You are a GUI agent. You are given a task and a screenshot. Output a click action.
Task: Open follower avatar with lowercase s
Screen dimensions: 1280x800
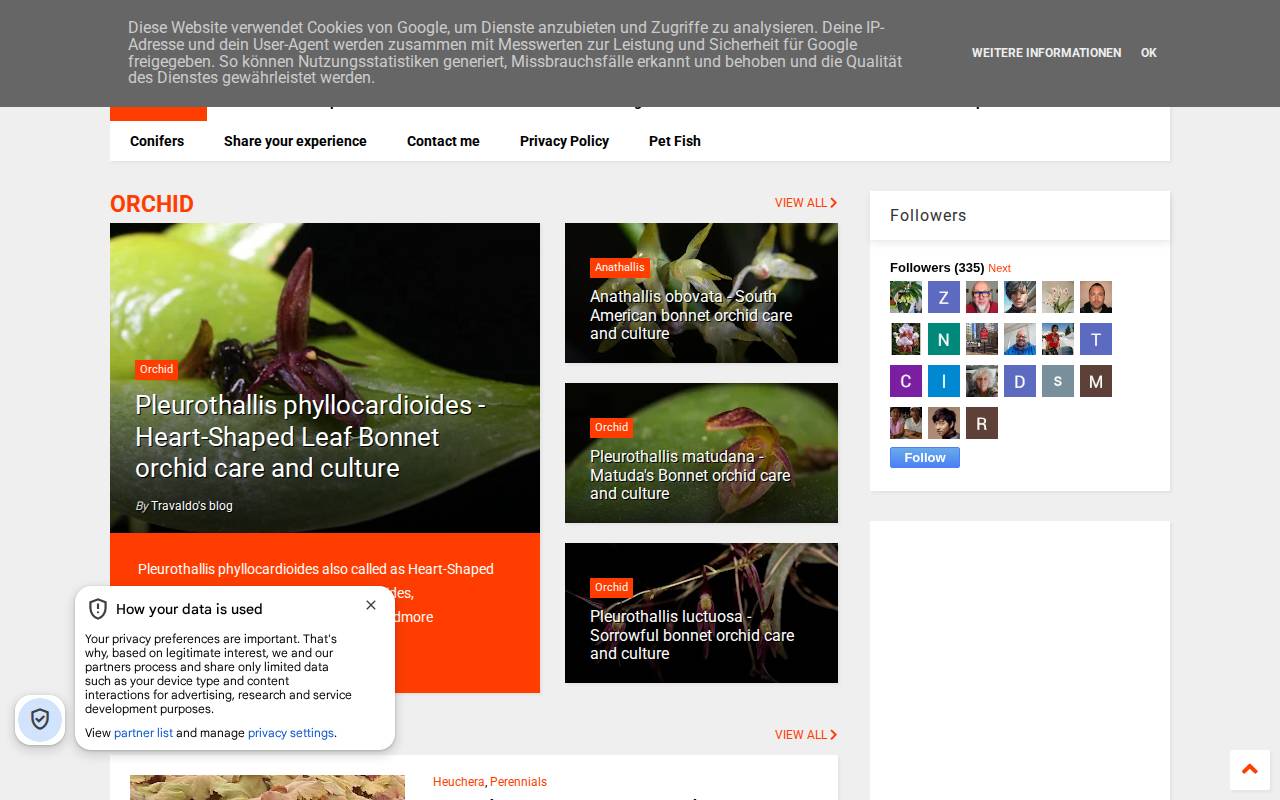click(x=1058, y=381)
